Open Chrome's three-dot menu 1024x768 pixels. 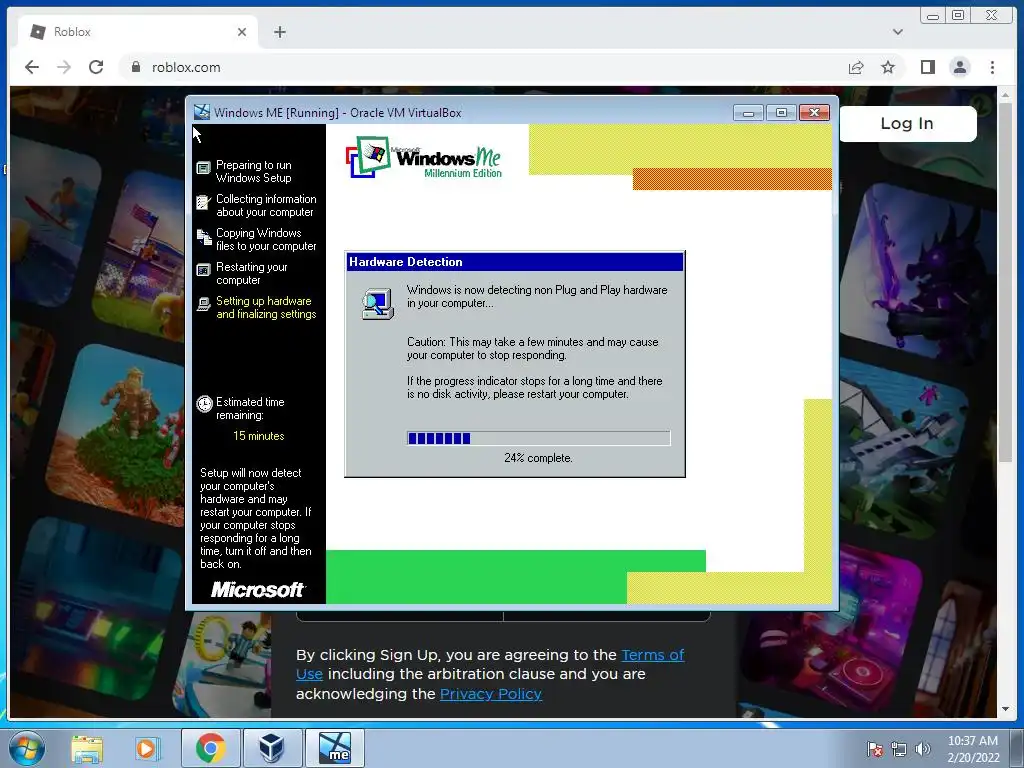point(992,67)
